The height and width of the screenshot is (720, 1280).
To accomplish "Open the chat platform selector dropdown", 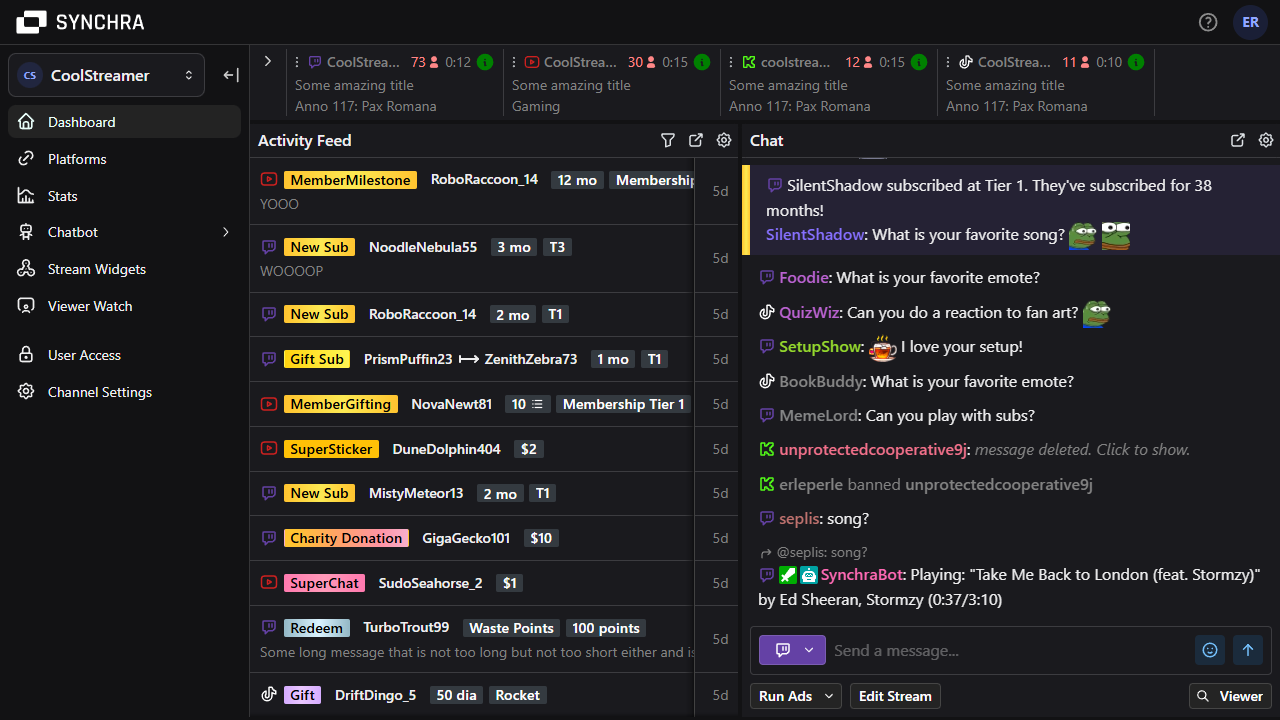I will pos(792,650).
